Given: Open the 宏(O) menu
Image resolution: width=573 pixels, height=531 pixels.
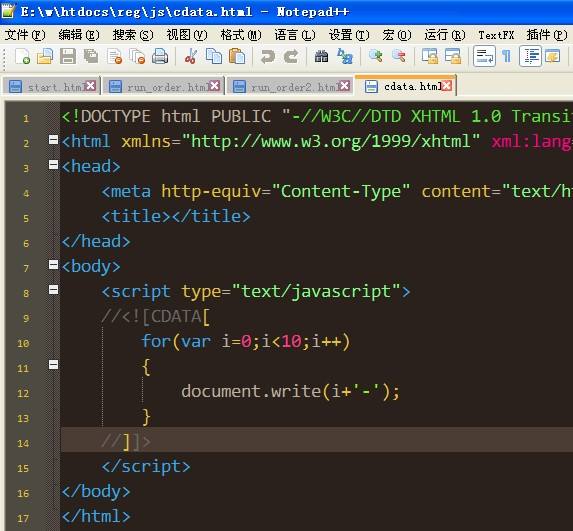Looking at the screenshot, I should (396, 35).
